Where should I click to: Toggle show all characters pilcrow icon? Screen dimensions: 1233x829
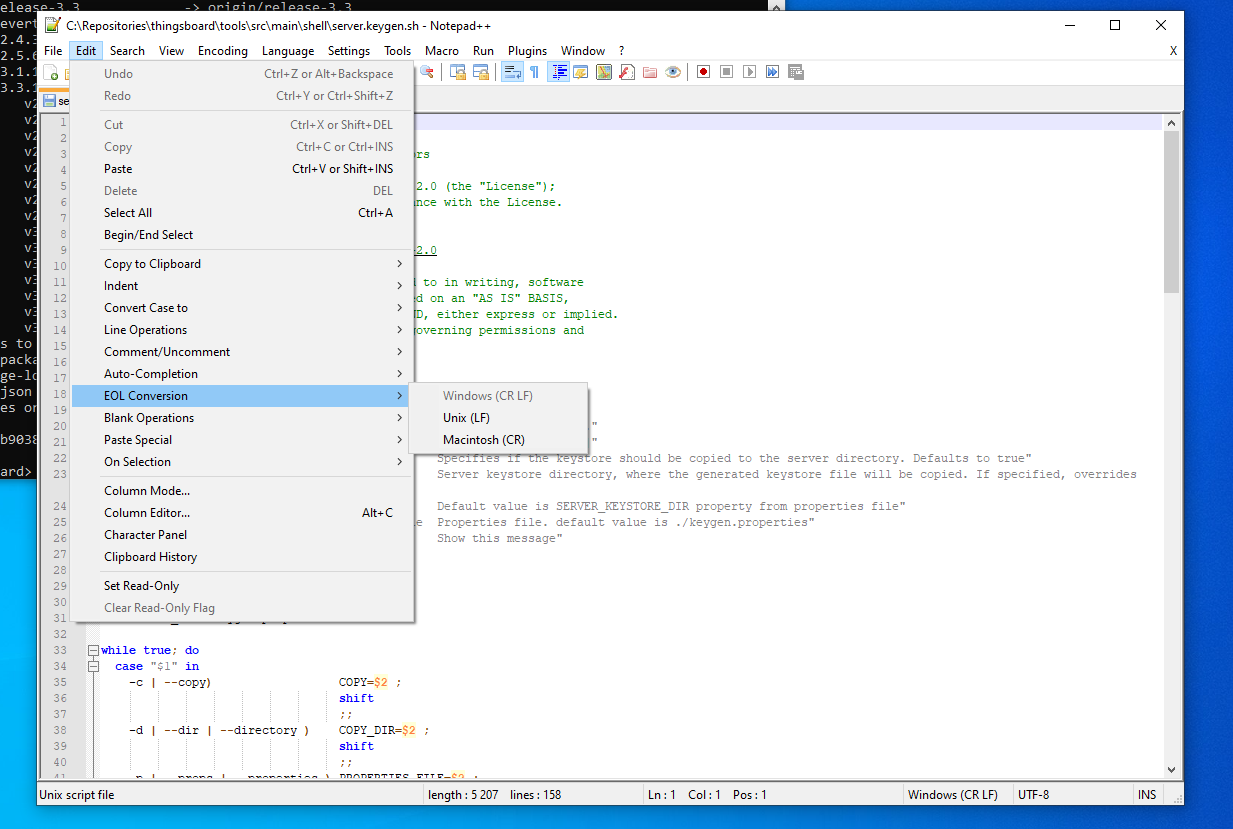point(534,72)
